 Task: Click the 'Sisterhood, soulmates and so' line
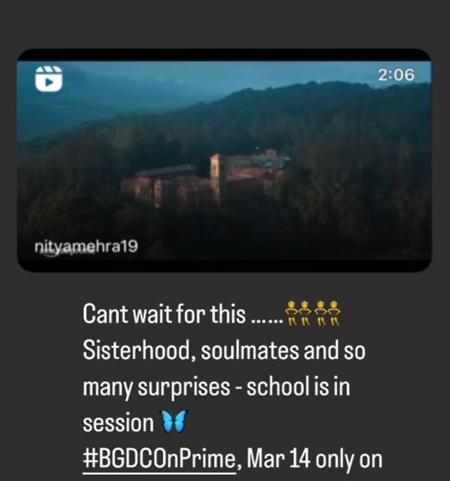[224, 351]
